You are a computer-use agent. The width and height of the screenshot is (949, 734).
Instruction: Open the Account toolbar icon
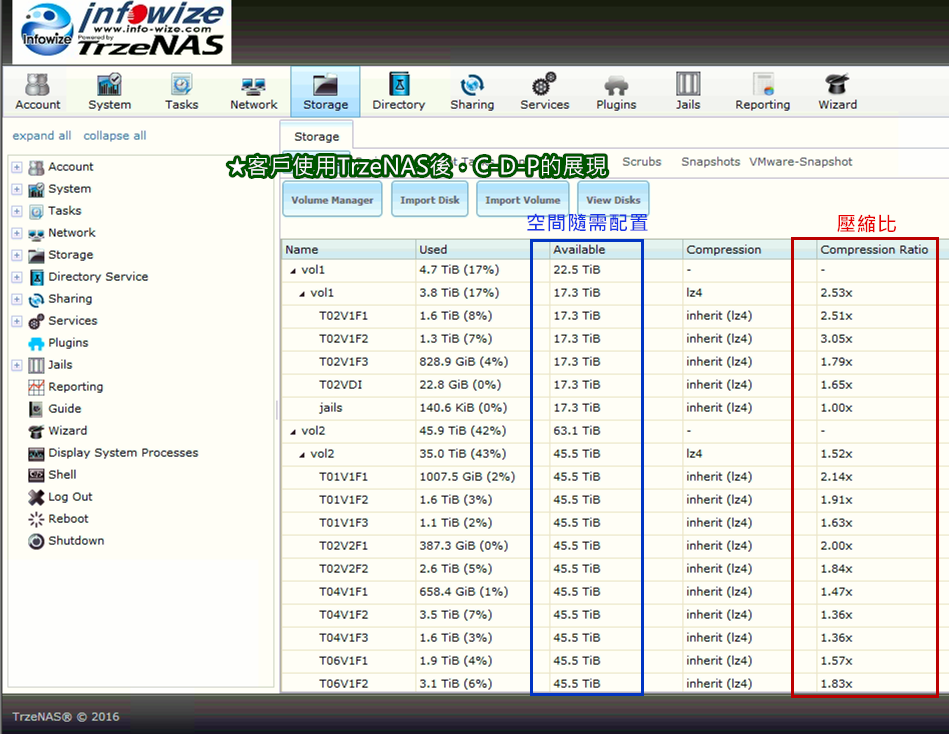(x=38, y=91)
